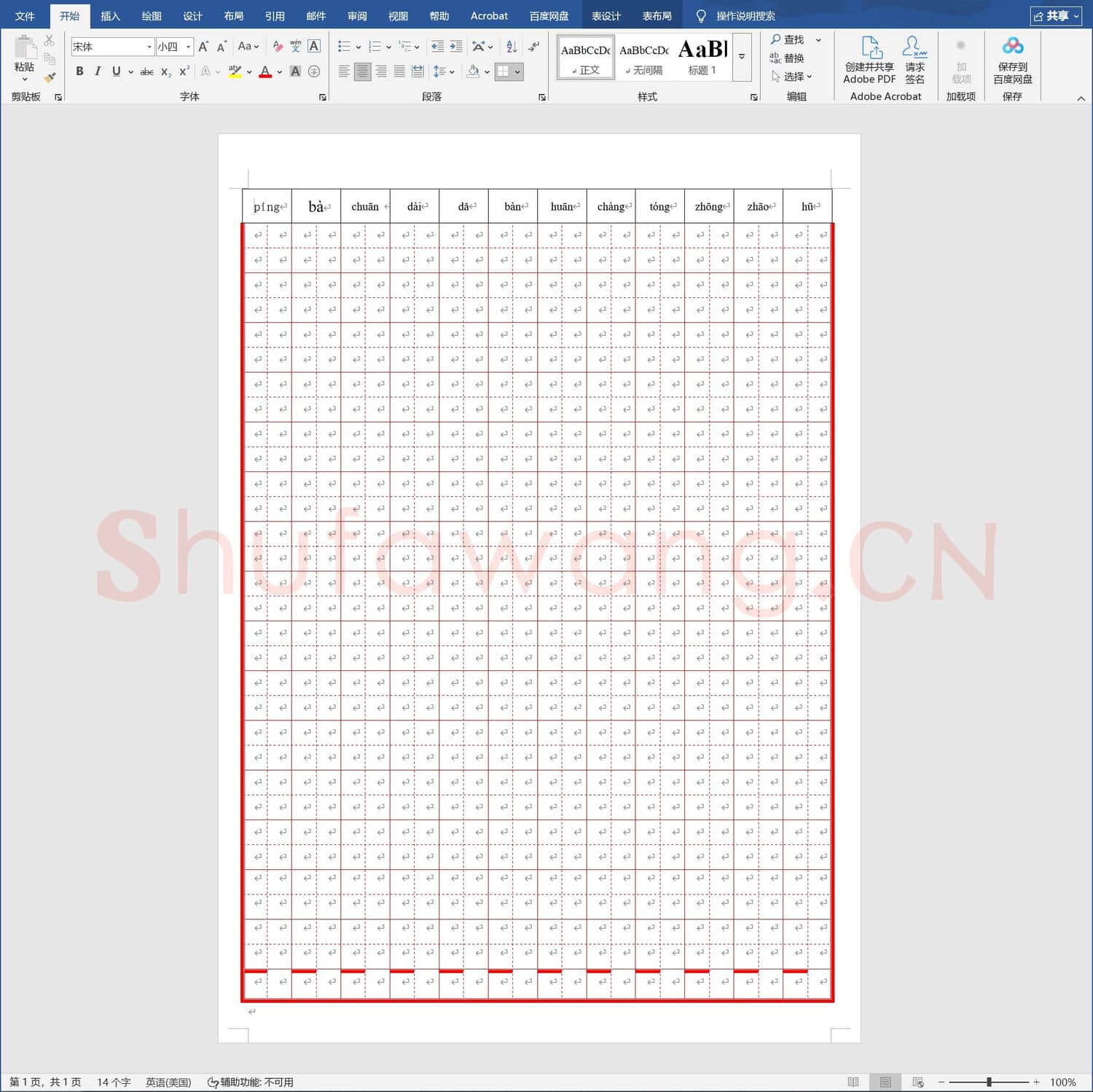
Task: Click the Format Painter brush icon
Action: (50, 77)
